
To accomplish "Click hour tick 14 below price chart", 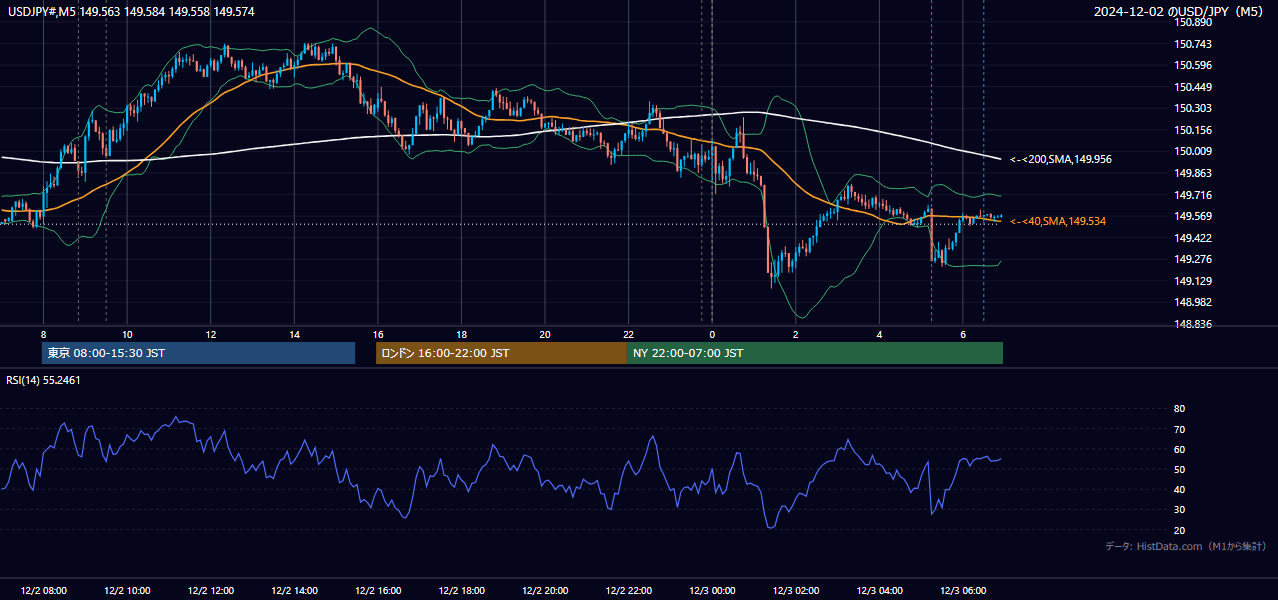I will [x=295, y=334].
